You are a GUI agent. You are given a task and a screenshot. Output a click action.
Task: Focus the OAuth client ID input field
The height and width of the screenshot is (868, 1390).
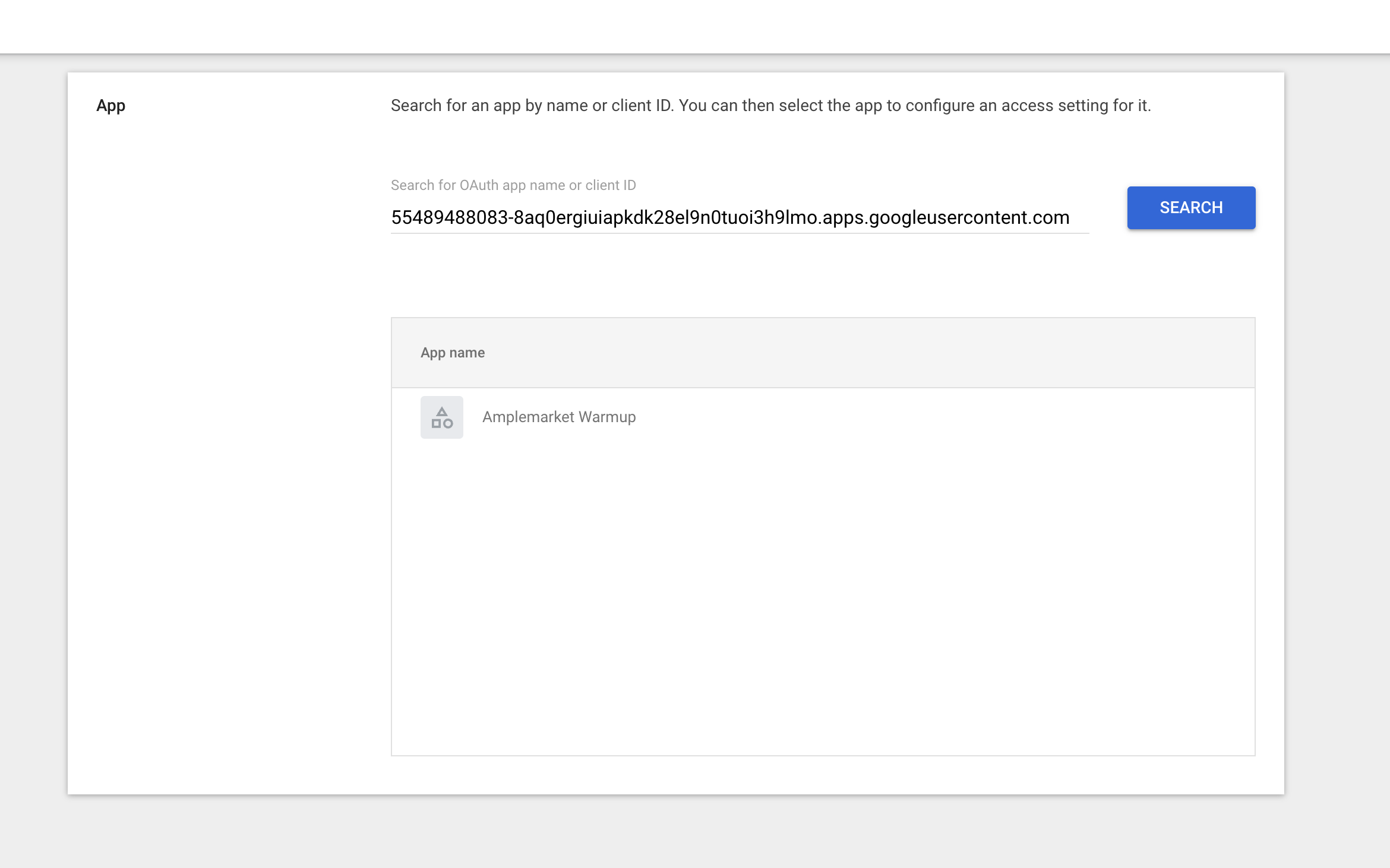coord(739,217)
